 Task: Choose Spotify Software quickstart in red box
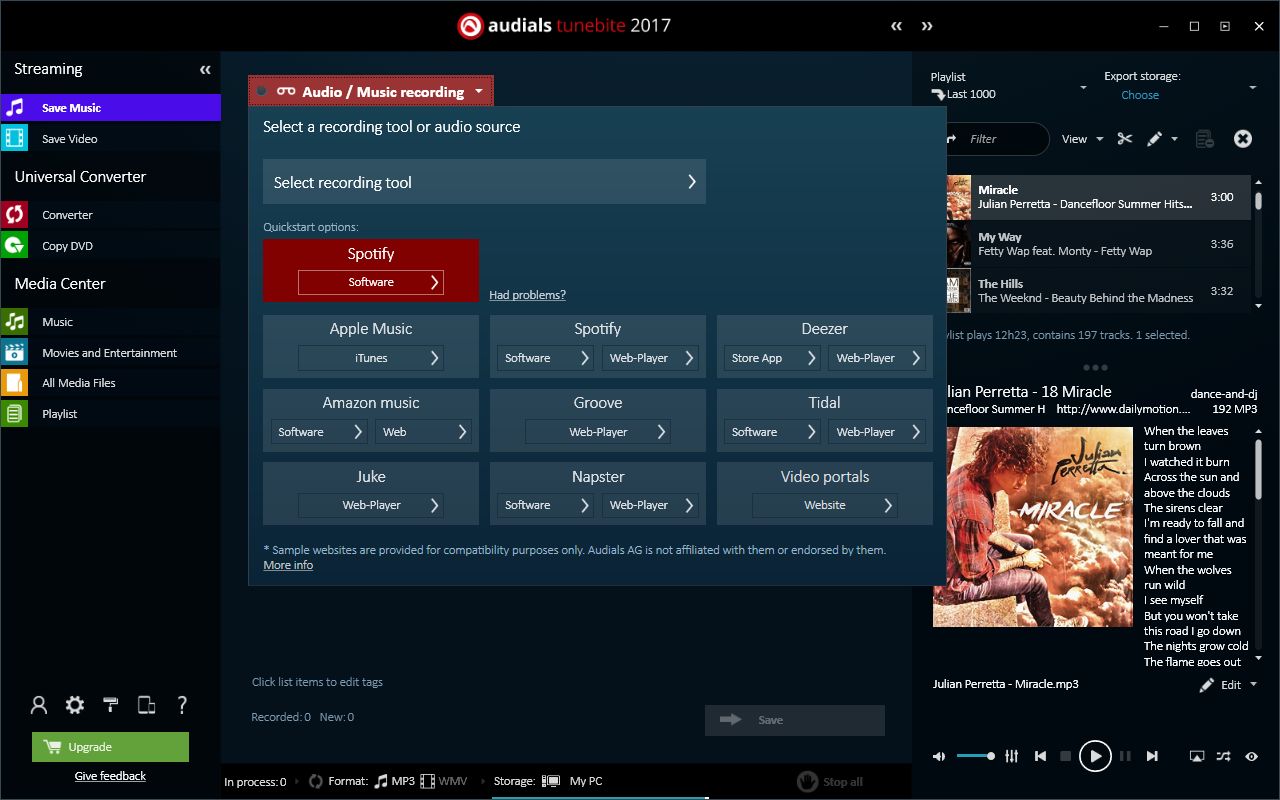pos(371,282)
